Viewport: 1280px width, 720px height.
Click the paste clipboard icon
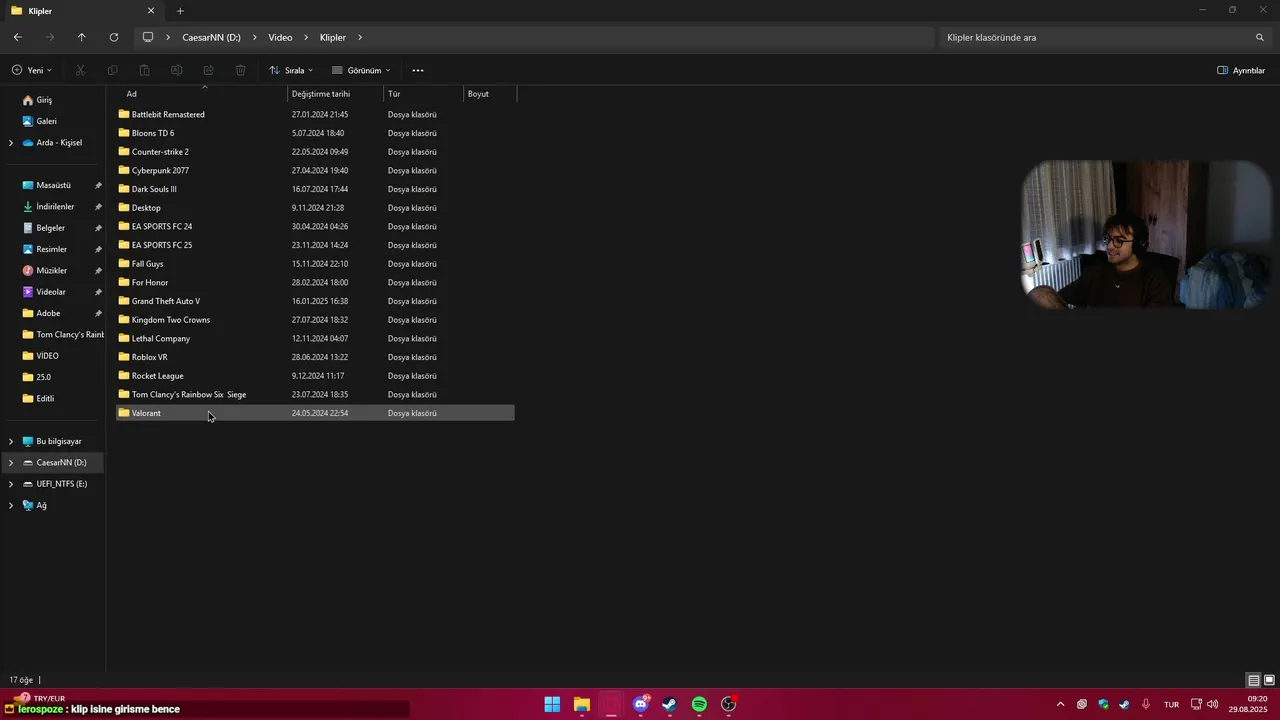click(144, 70)
